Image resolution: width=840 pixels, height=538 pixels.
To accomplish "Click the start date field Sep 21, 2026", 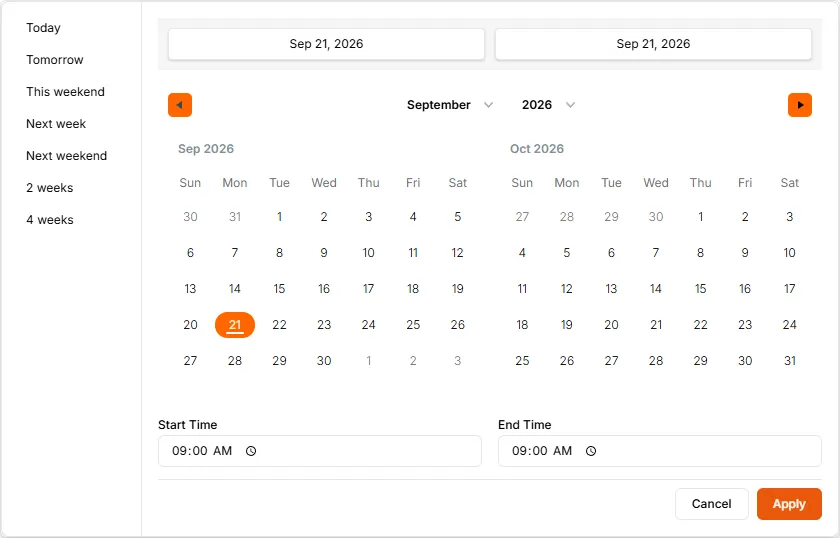I will pos(326,44).
